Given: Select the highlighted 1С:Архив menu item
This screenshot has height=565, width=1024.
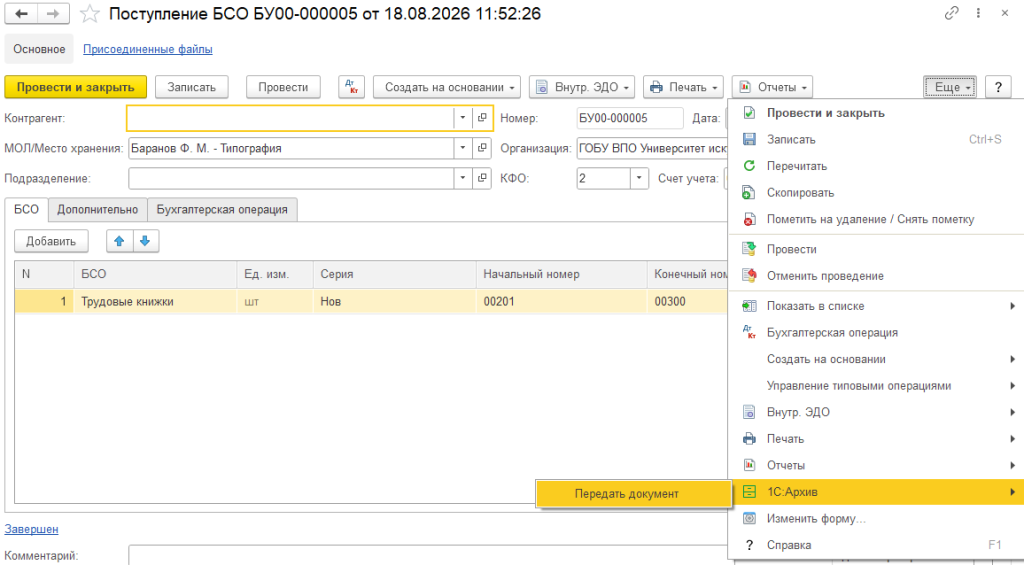Looking at the screenshot, I should coord(876,492).
